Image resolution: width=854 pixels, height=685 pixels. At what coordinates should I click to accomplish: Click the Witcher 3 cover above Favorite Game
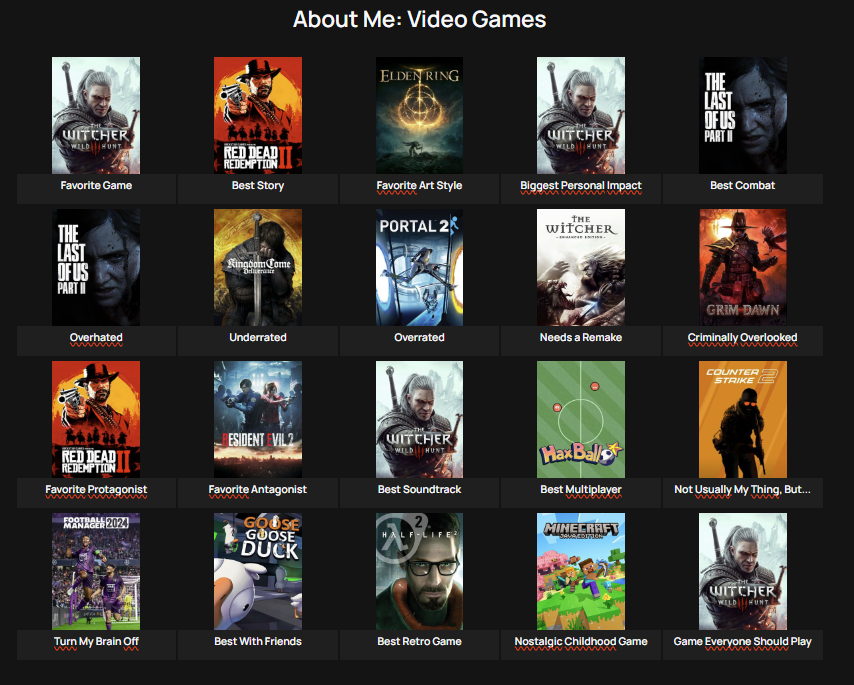[x=96, y=115]
